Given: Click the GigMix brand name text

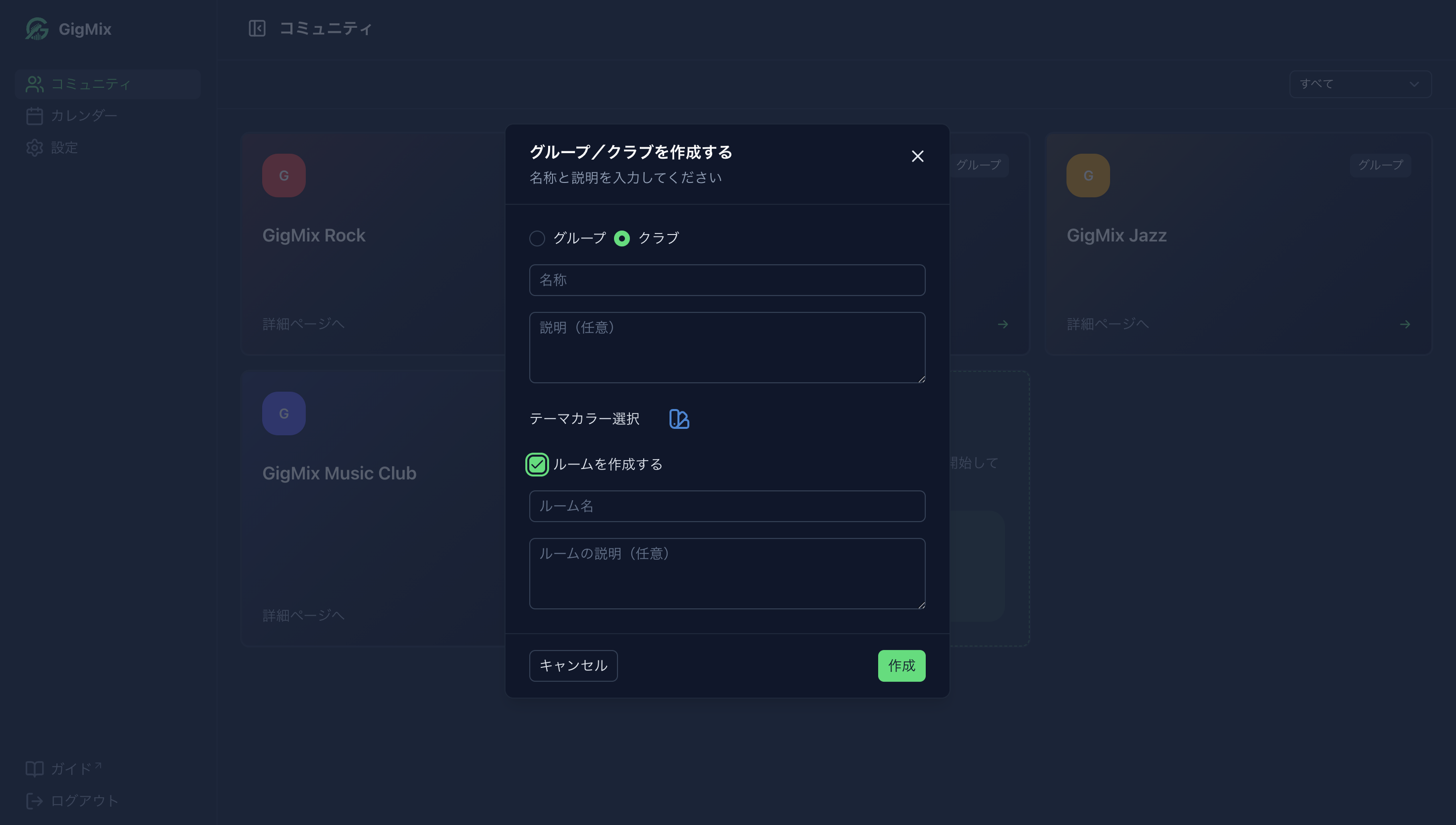Looking at the screenshot, I should pyautogui.click(x=85, y=29).
